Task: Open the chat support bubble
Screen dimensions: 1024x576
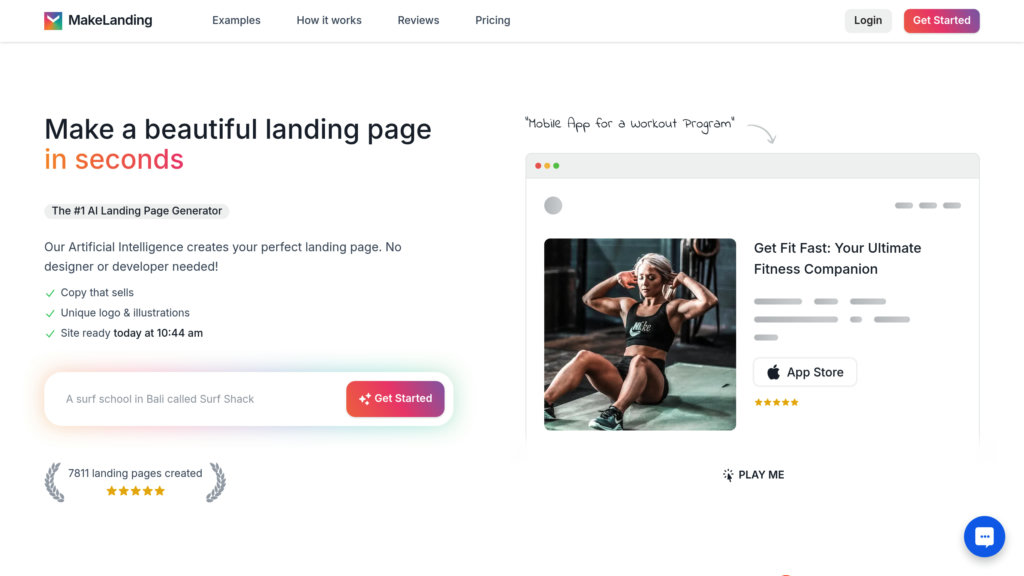Action: [984, 537]
